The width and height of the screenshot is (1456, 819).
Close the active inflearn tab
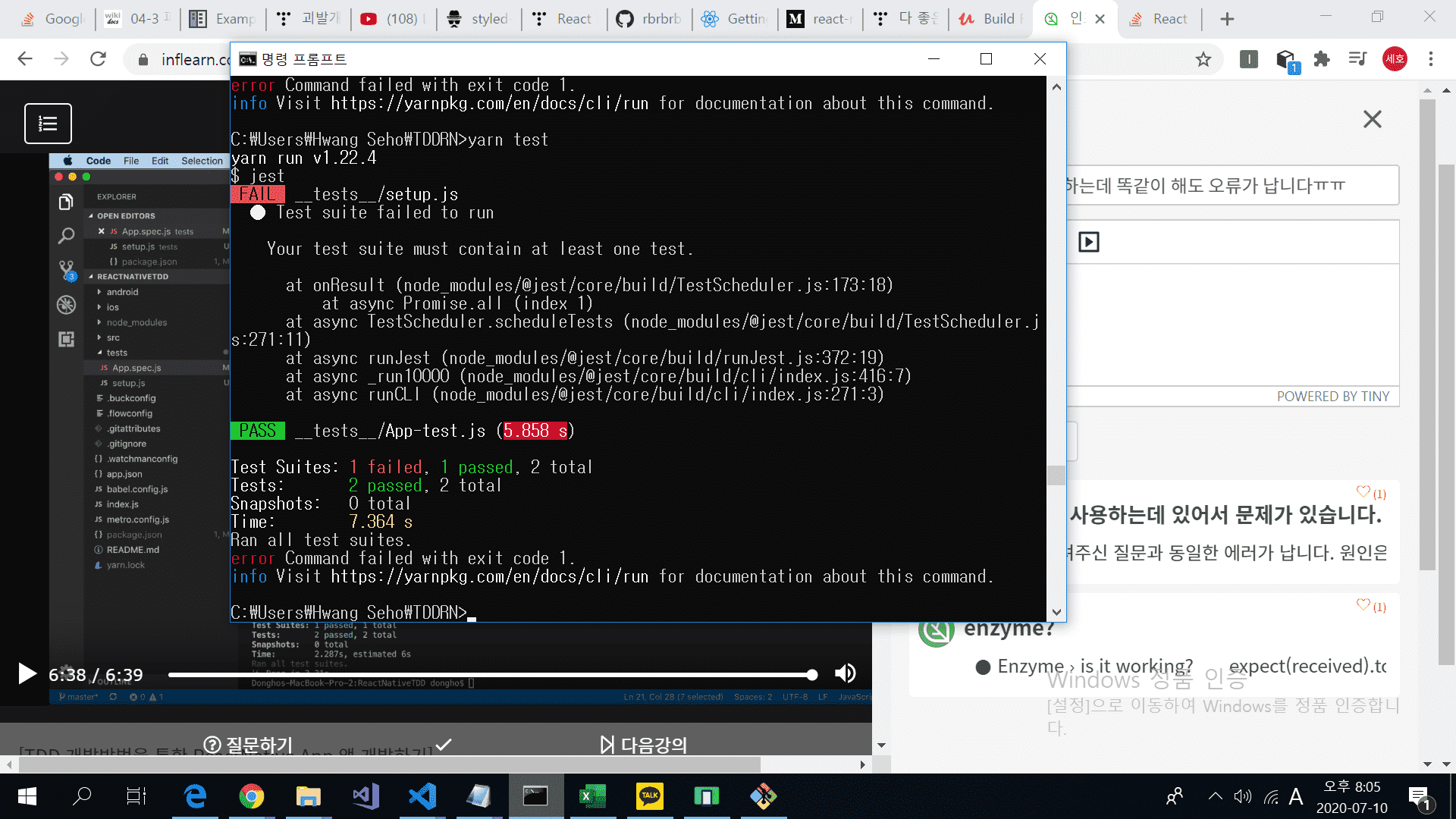[1100, 20]
